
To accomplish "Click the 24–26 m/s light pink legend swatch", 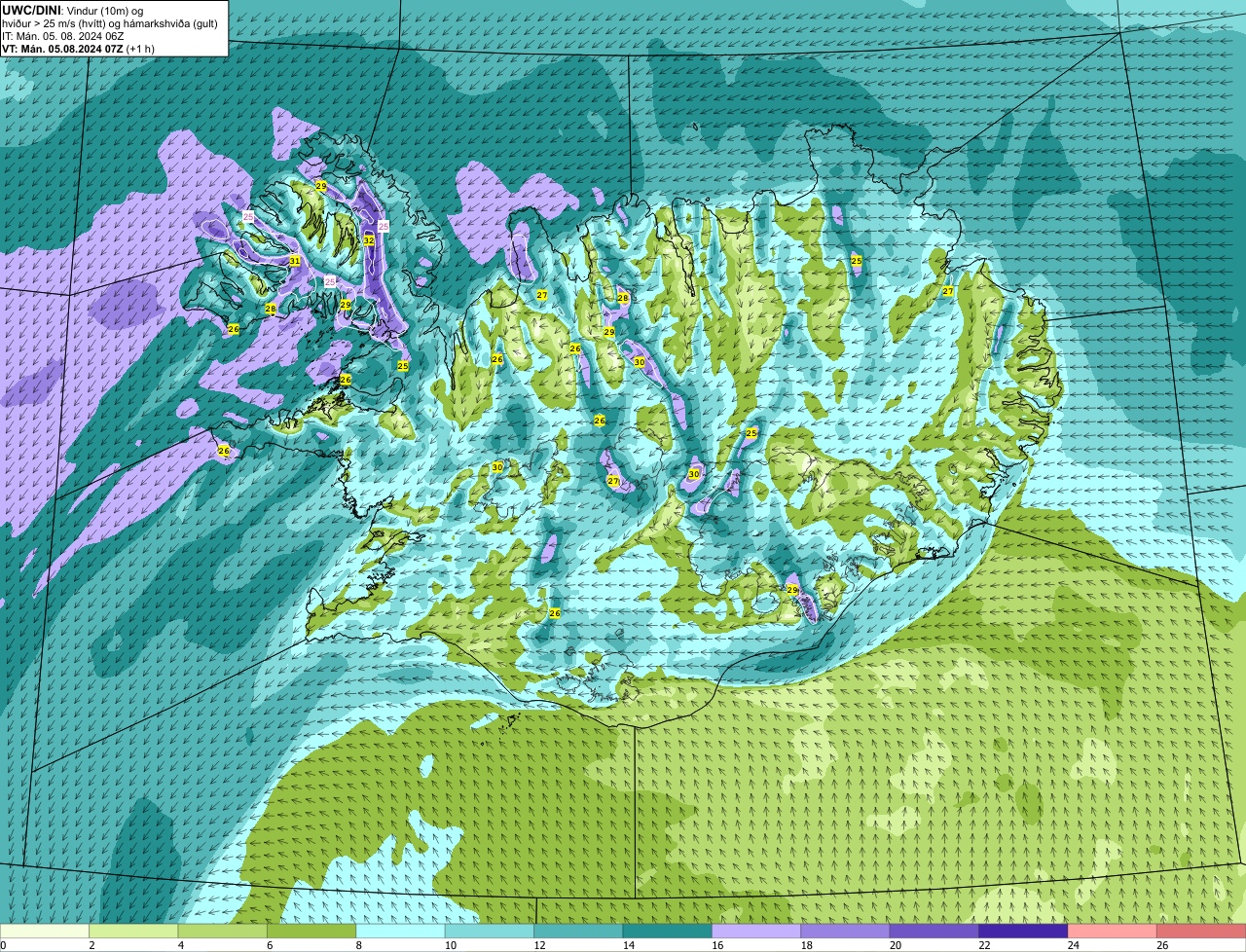I will click(1113, 931).
